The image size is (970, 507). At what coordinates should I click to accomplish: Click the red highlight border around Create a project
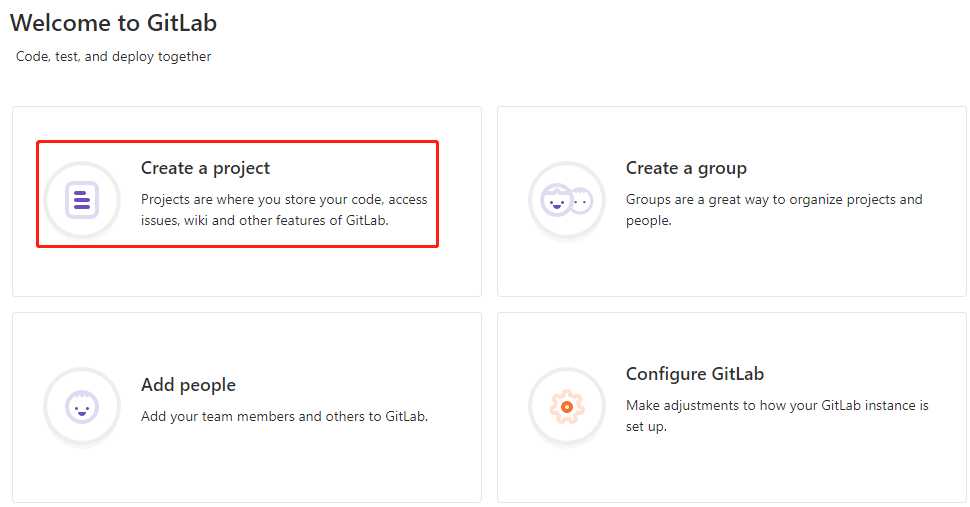438,195
